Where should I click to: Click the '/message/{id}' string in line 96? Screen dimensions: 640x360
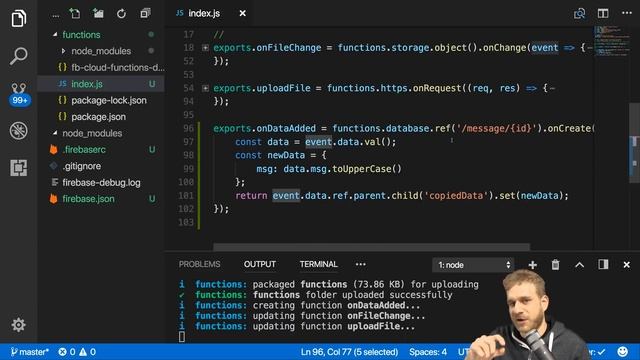point(496,129)
